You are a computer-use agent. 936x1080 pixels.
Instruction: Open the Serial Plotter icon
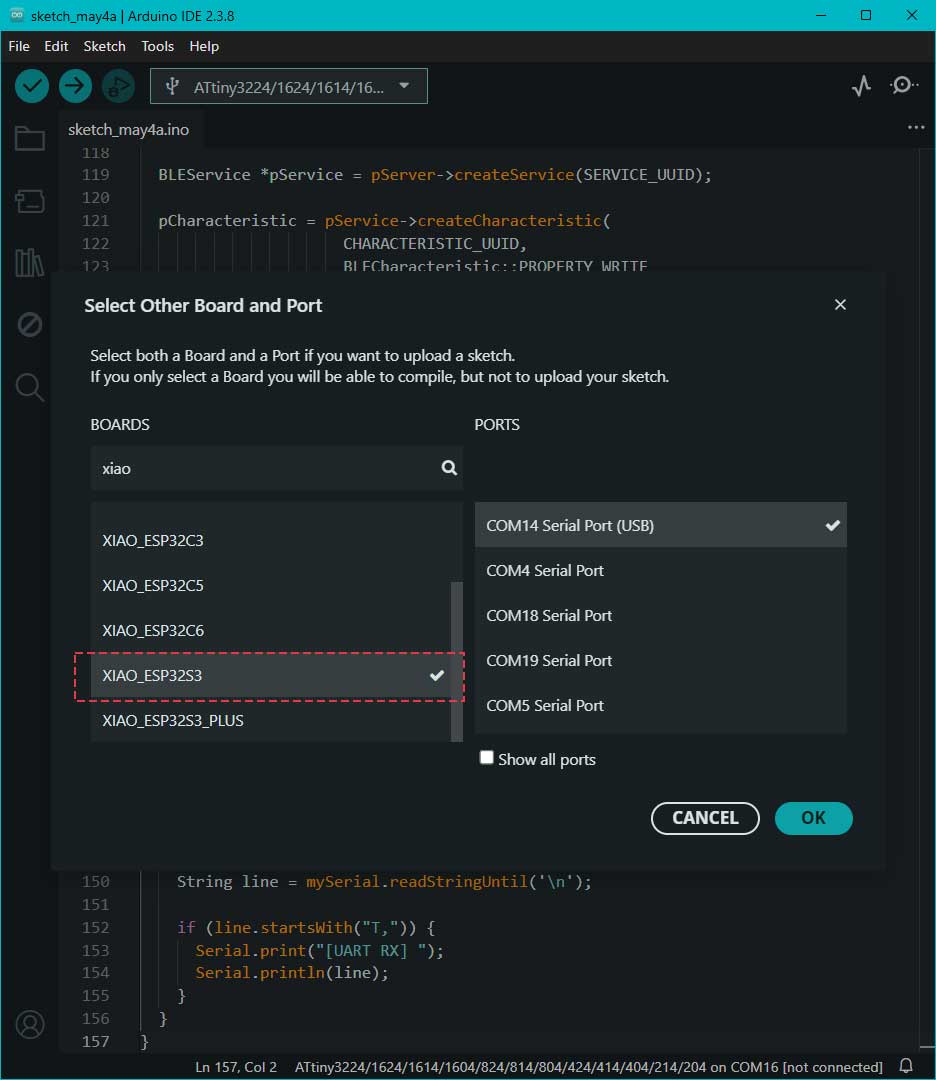tap(861, 86)
